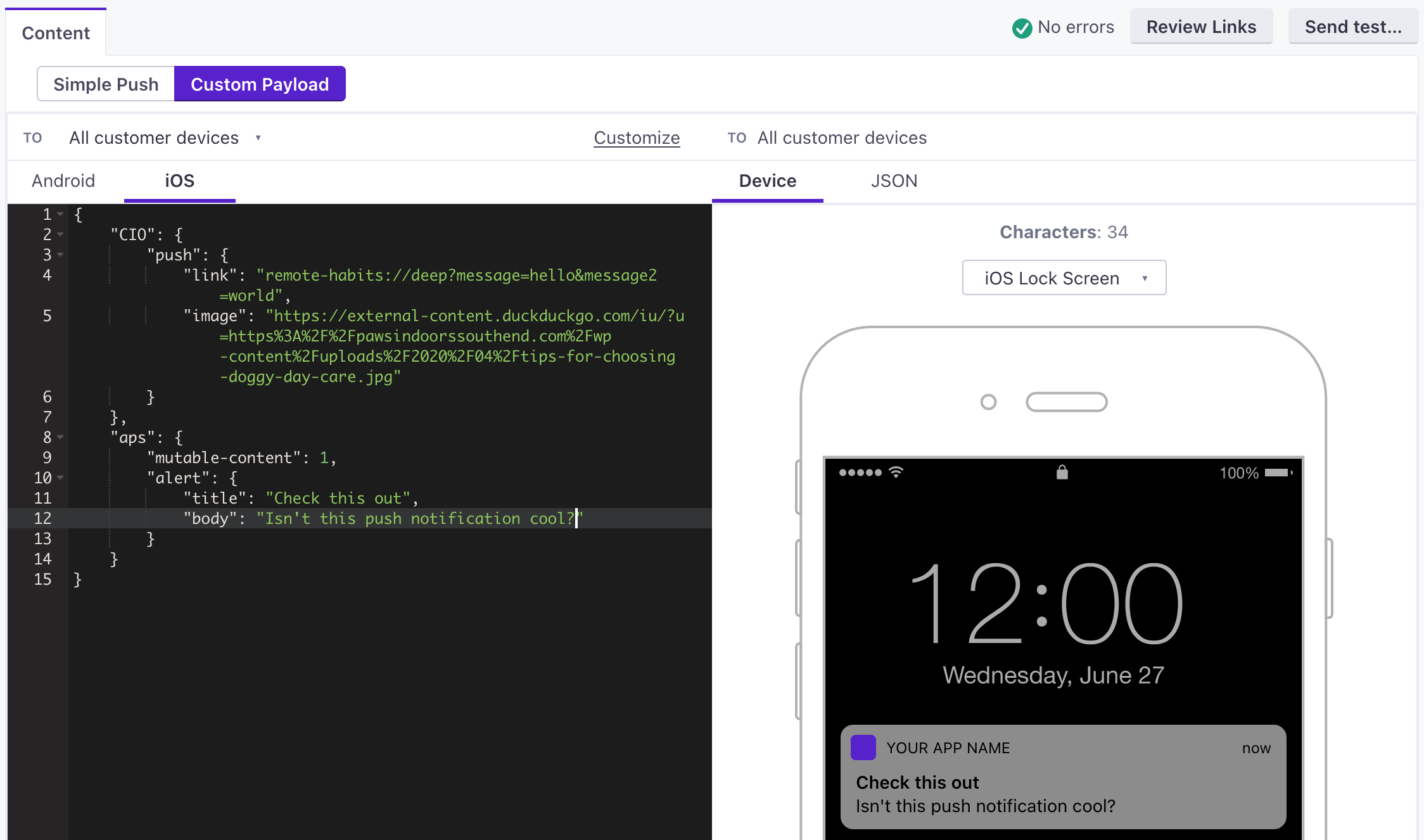Viewport: 1424px width, 840px height.
Task: Click the signal strength dots on phone
Action: pyautogui.click(x=860, y=473)
